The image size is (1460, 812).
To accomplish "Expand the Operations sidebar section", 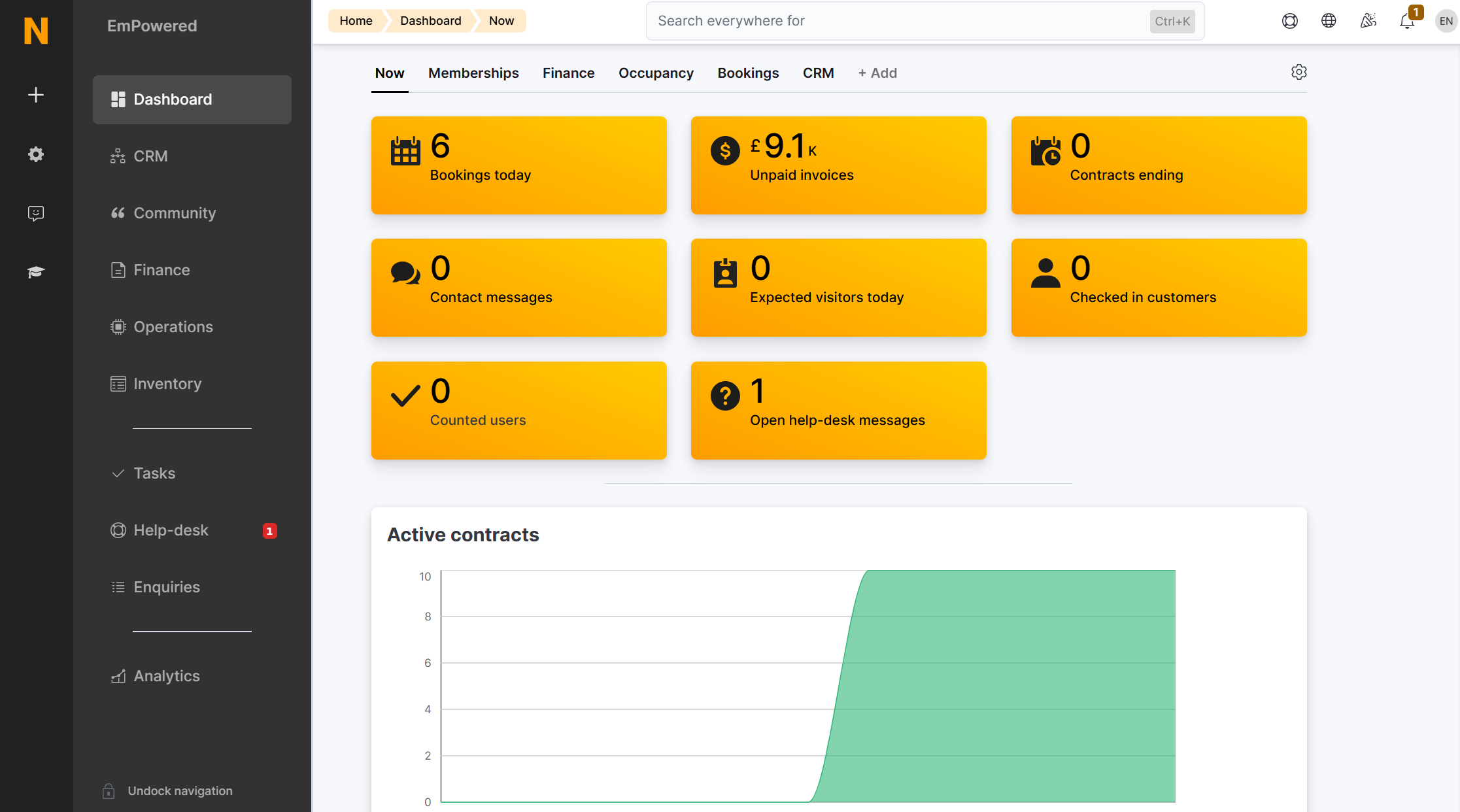I will (173, 327).
